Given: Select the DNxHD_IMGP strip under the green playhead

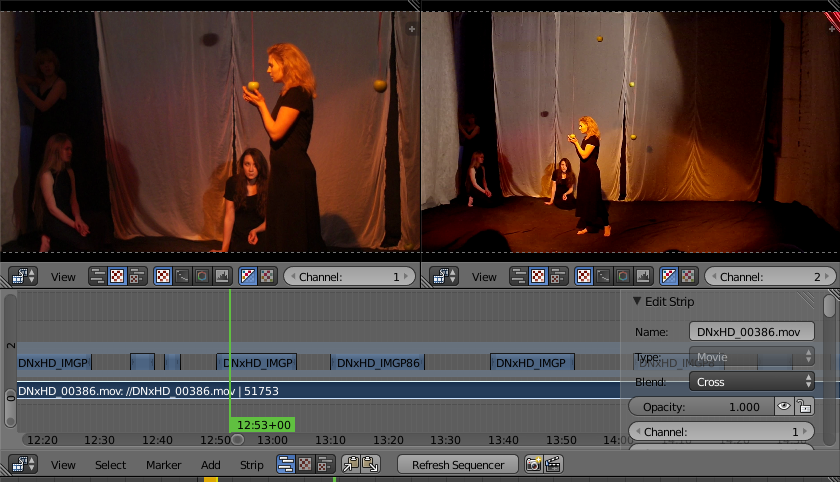Looking at the screenshot, I should coord(257,363).
